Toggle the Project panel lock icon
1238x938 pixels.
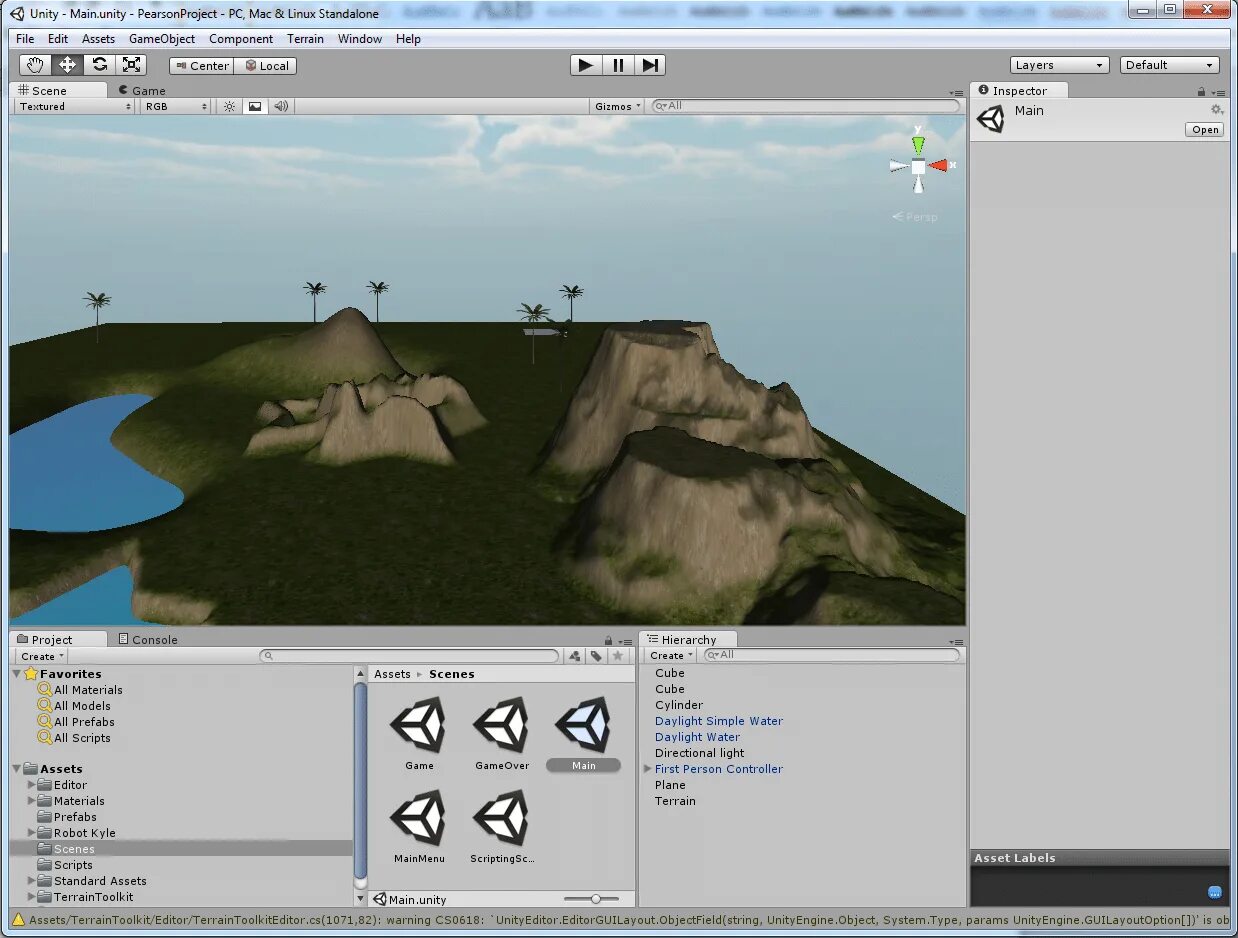click(x=607, y=641)
